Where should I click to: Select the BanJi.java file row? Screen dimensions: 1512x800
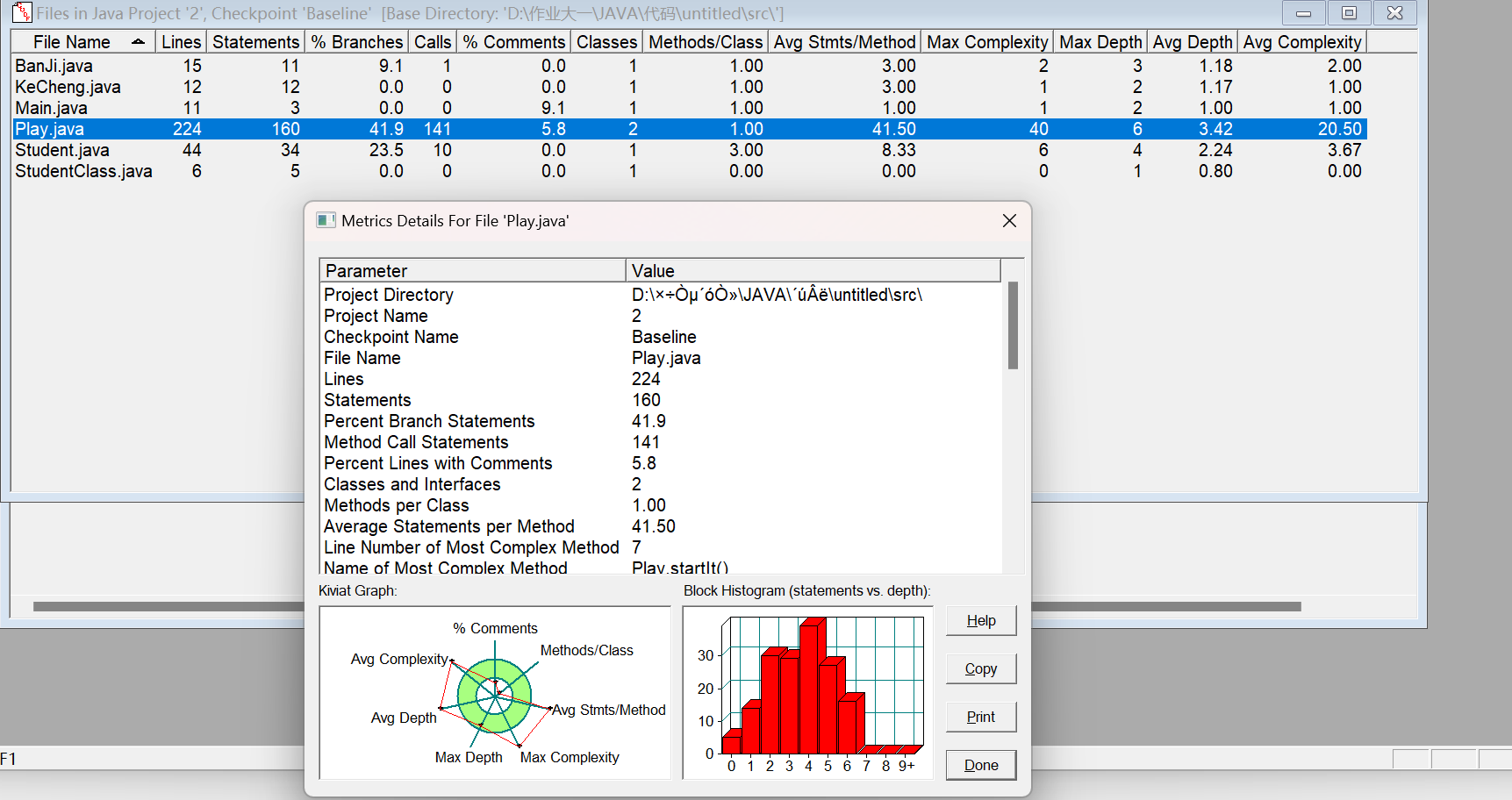[x=54, y=66]
